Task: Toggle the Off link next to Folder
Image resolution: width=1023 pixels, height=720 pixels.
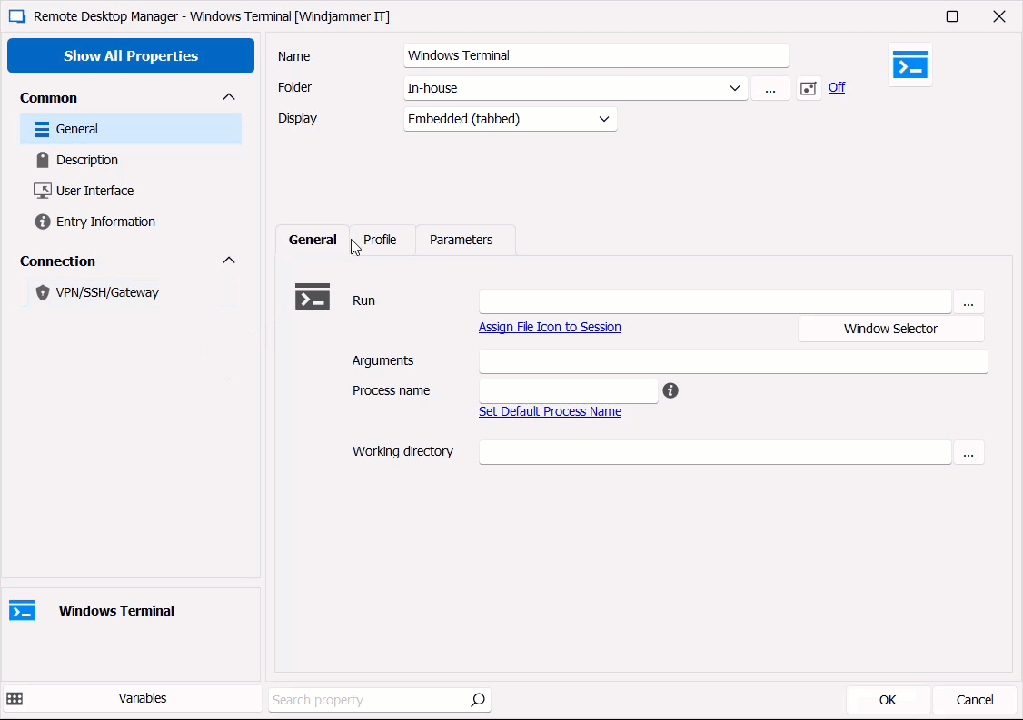Action: click(x=836, y=88)
